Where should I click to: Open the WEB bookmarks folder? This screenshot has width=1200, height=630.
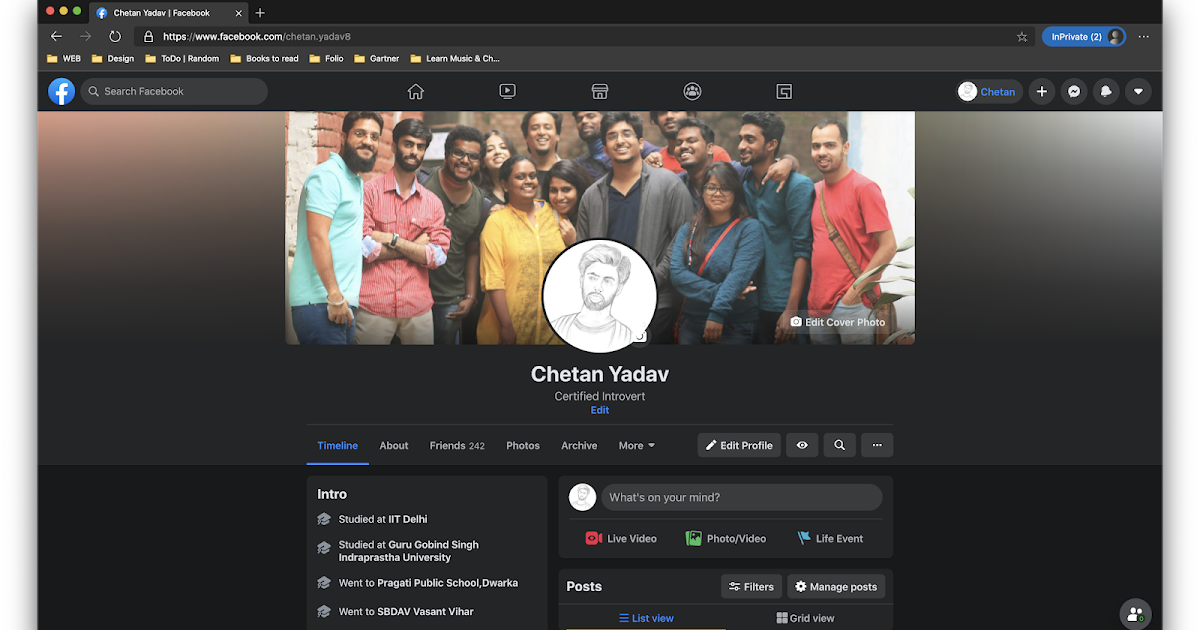[x=64, y=59]
